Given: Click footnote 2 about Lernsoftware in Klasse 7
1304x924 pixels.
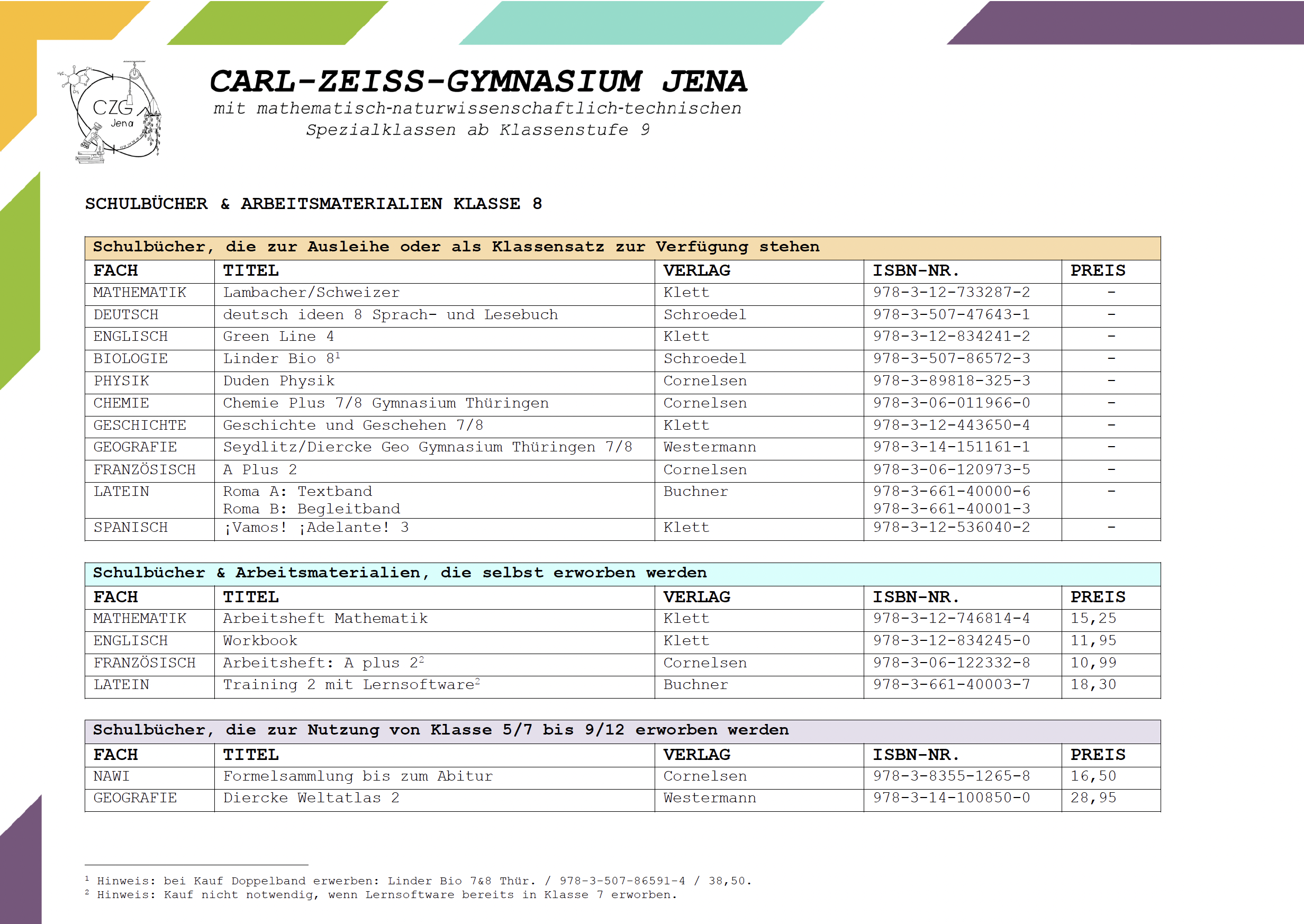Looking at the screenshot, I should 381,894.
